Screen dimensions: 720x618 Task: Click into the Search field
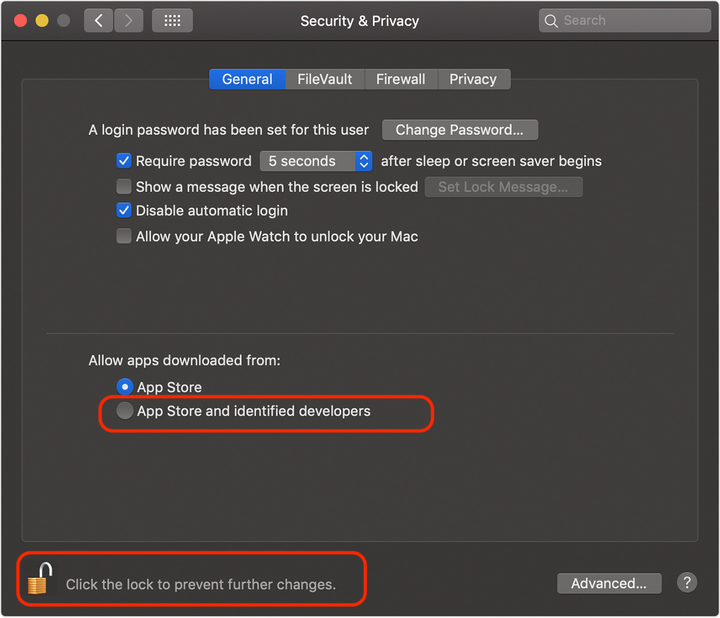[630, 21]
